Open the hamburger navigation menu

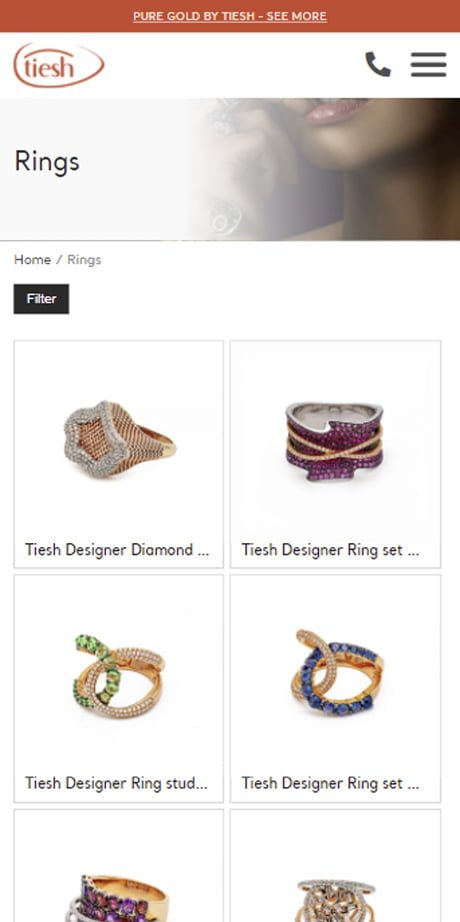pos(428,64)
